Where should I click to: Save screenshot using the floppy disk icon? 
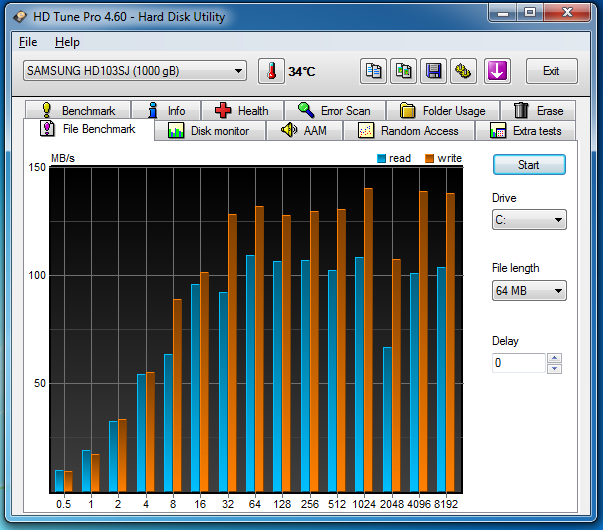click(433, 71)
